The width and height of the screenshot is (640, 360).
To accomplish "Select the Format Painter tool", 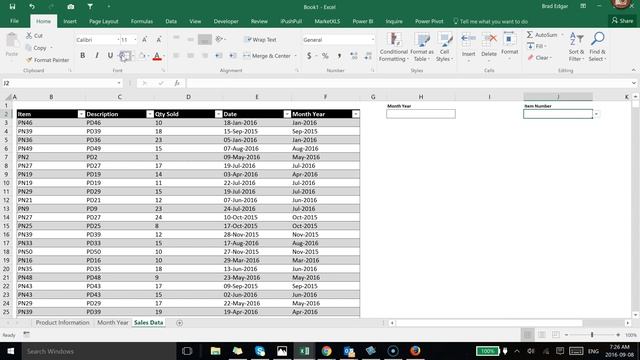I will (47, 60).
